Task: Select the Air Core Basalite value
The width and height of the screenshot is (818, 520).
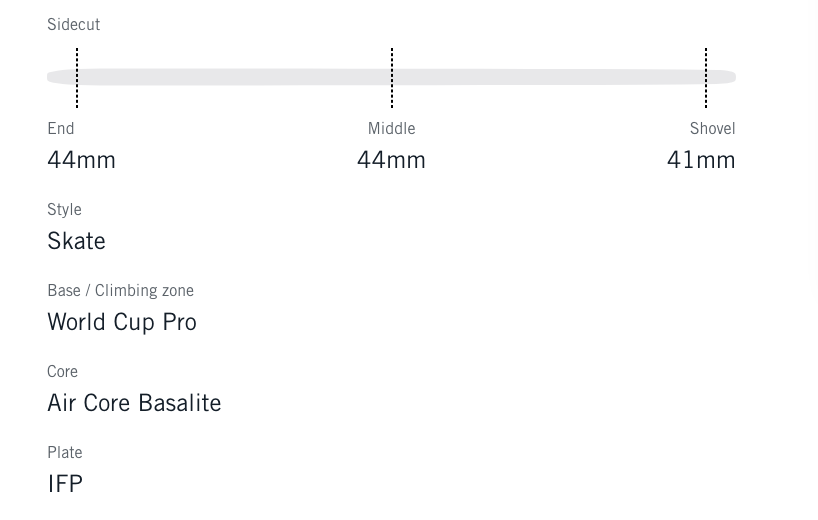Action: pos(134,403)
